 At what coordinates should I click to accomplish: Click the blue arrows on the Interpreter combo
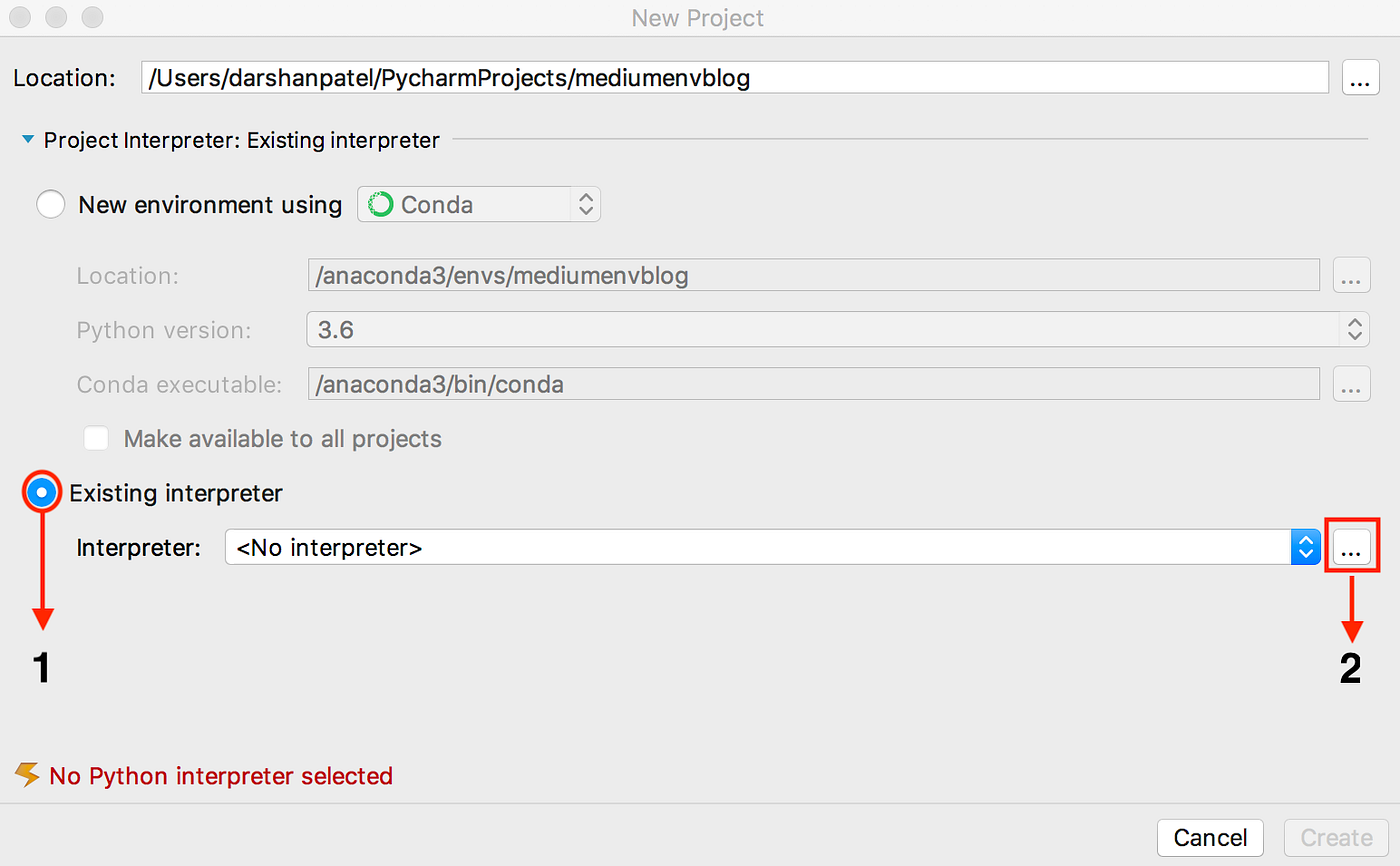pyautogui.click(x=1306, y=546)
